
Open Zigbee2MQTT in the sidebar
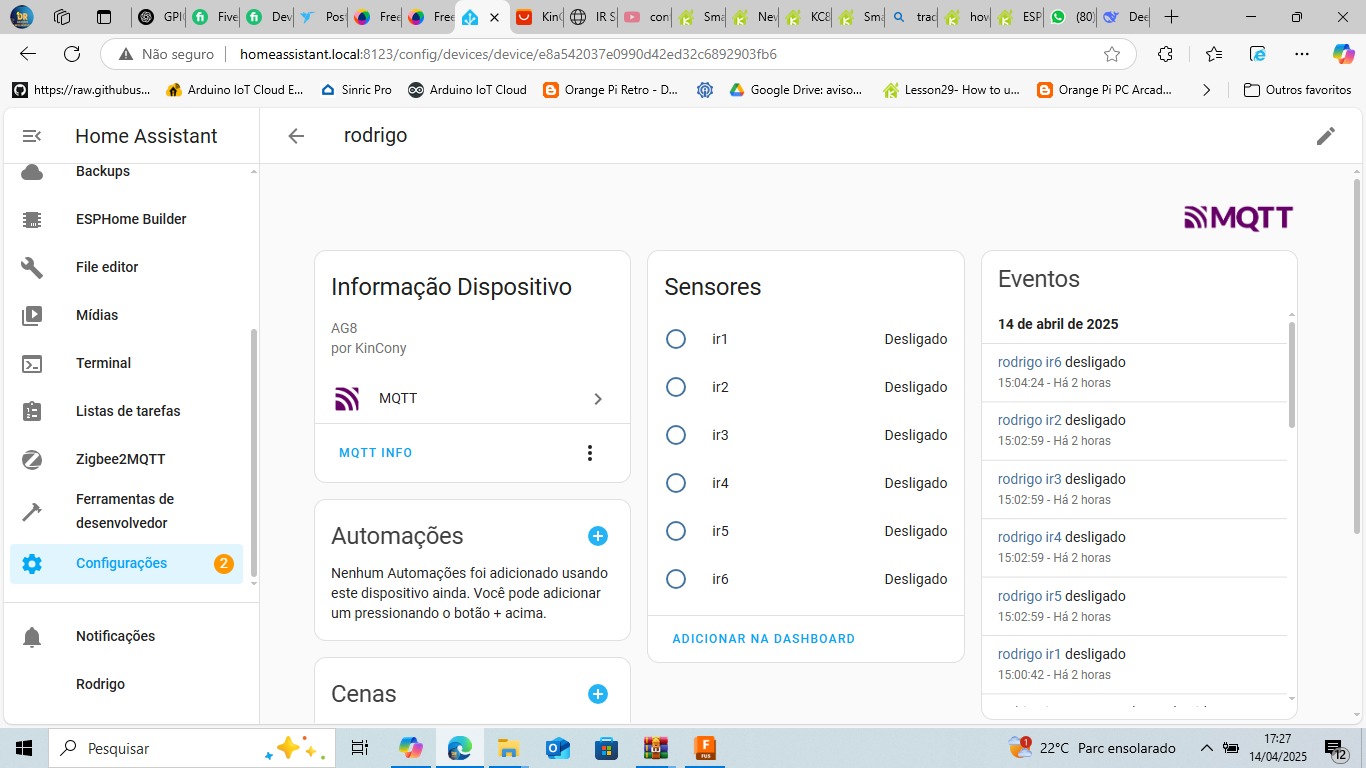click(x=120, y=459)
